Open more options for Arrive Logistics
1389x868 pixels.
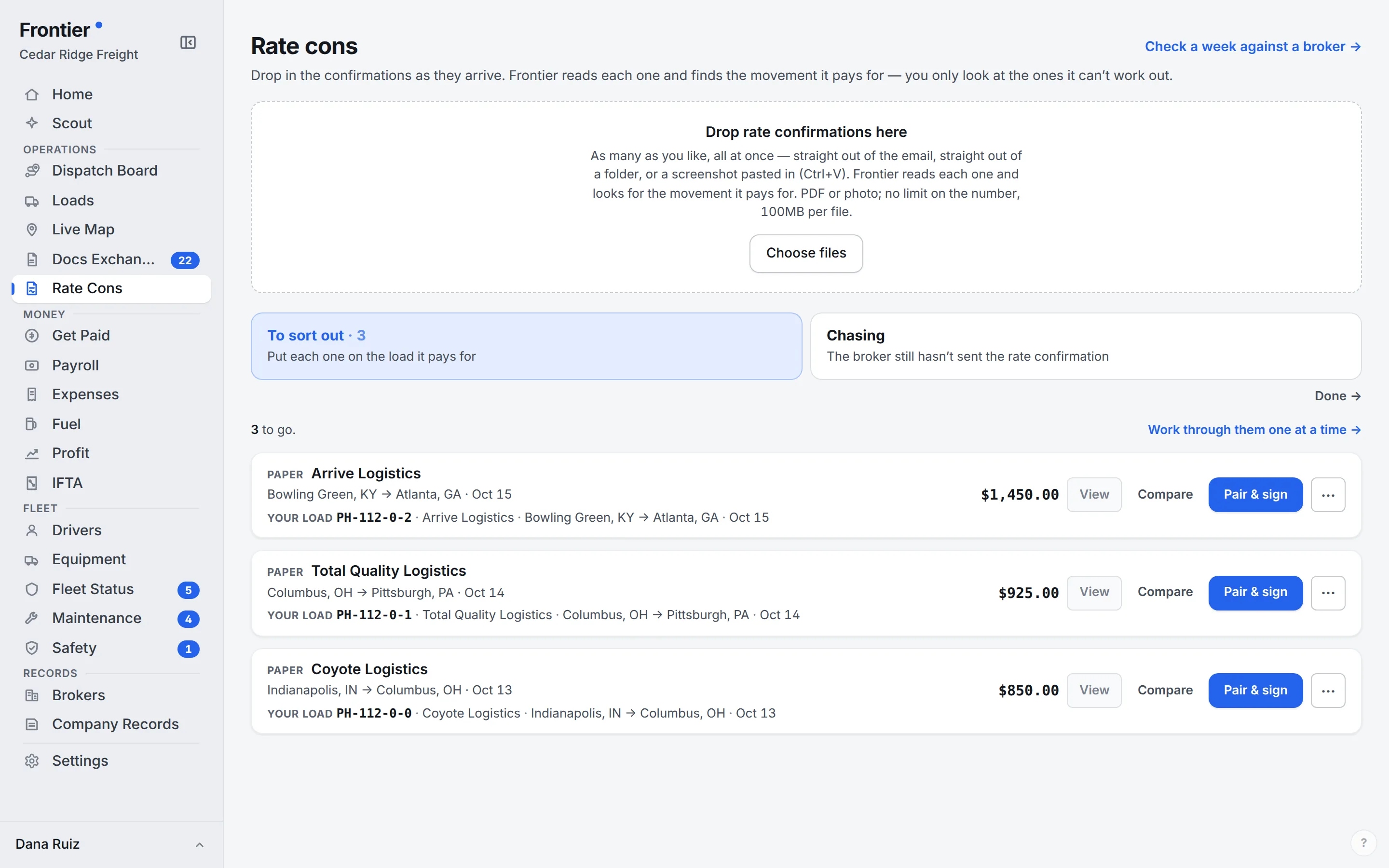point(1328,494)
